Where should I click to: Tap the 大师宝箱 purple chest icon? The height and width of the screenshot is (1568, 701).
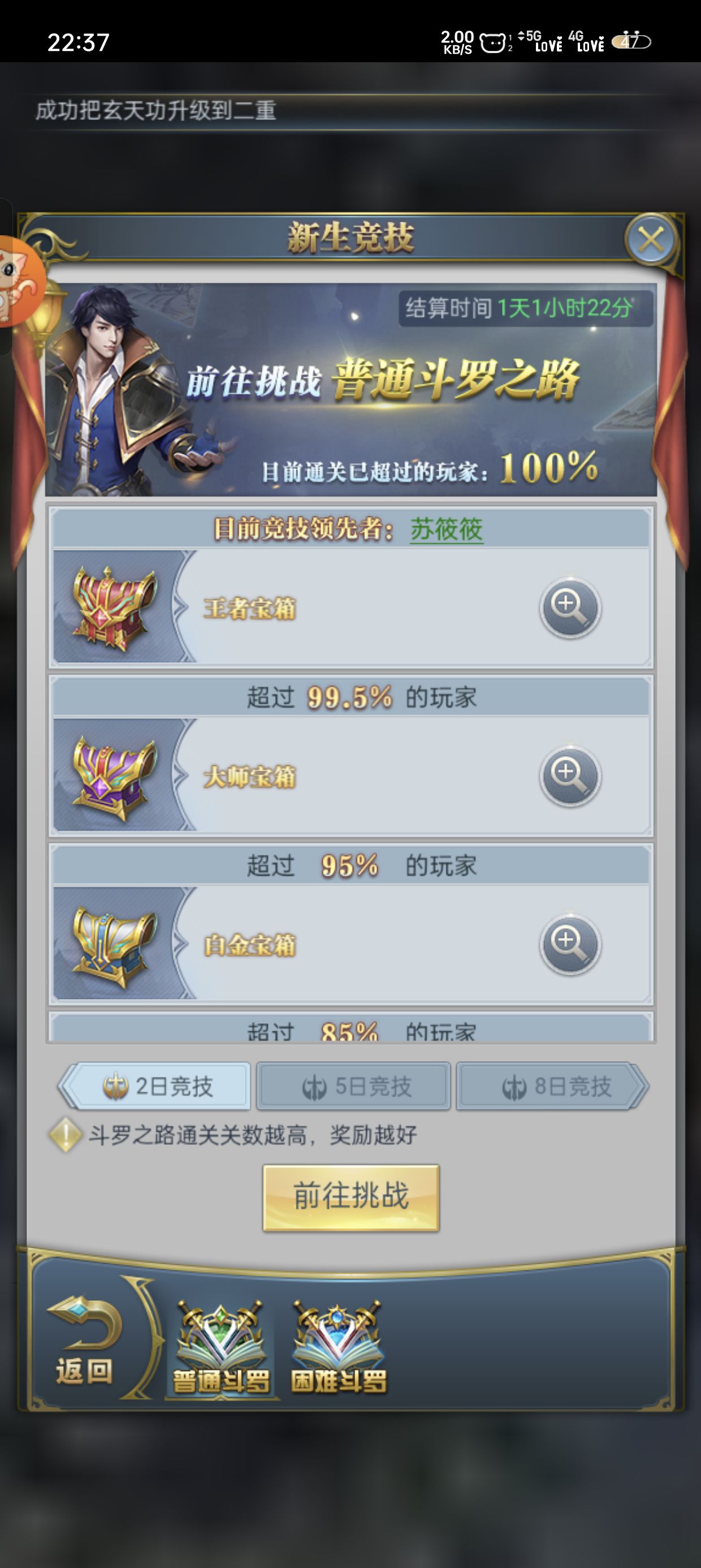click(x=113, y=777)
